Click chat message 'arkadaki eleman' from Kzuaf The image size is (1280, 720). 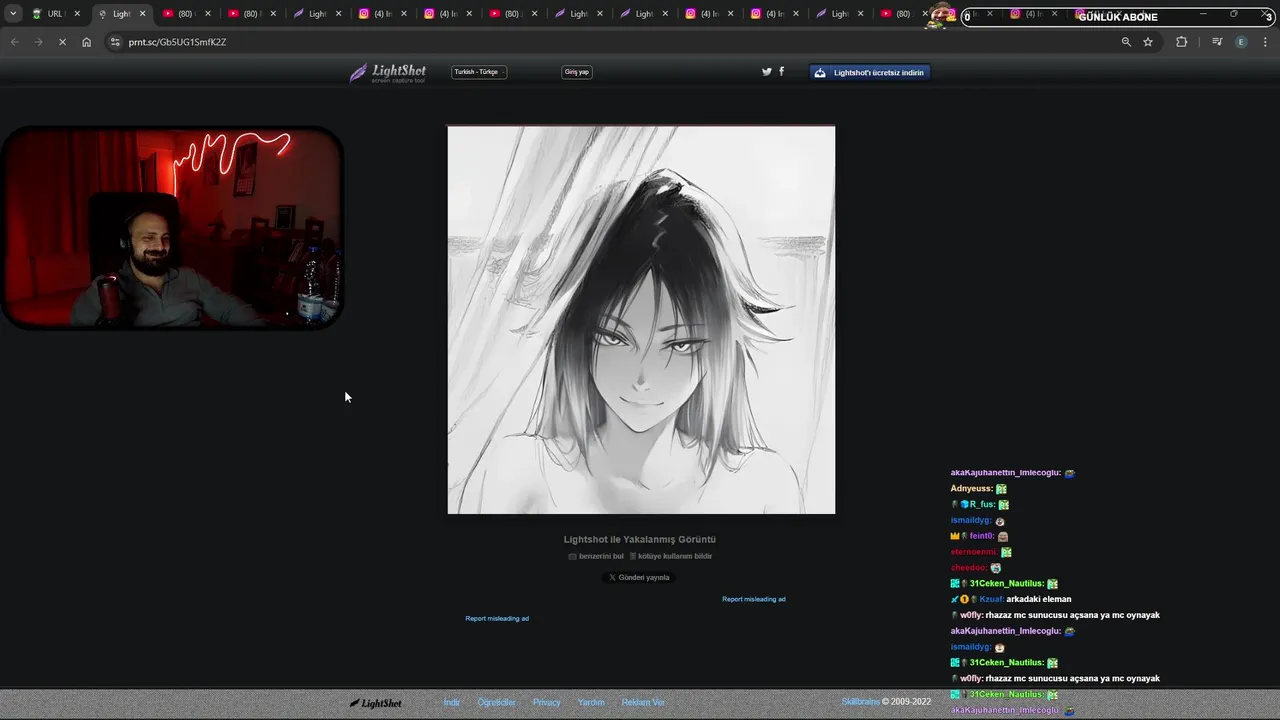[1039, 599]
